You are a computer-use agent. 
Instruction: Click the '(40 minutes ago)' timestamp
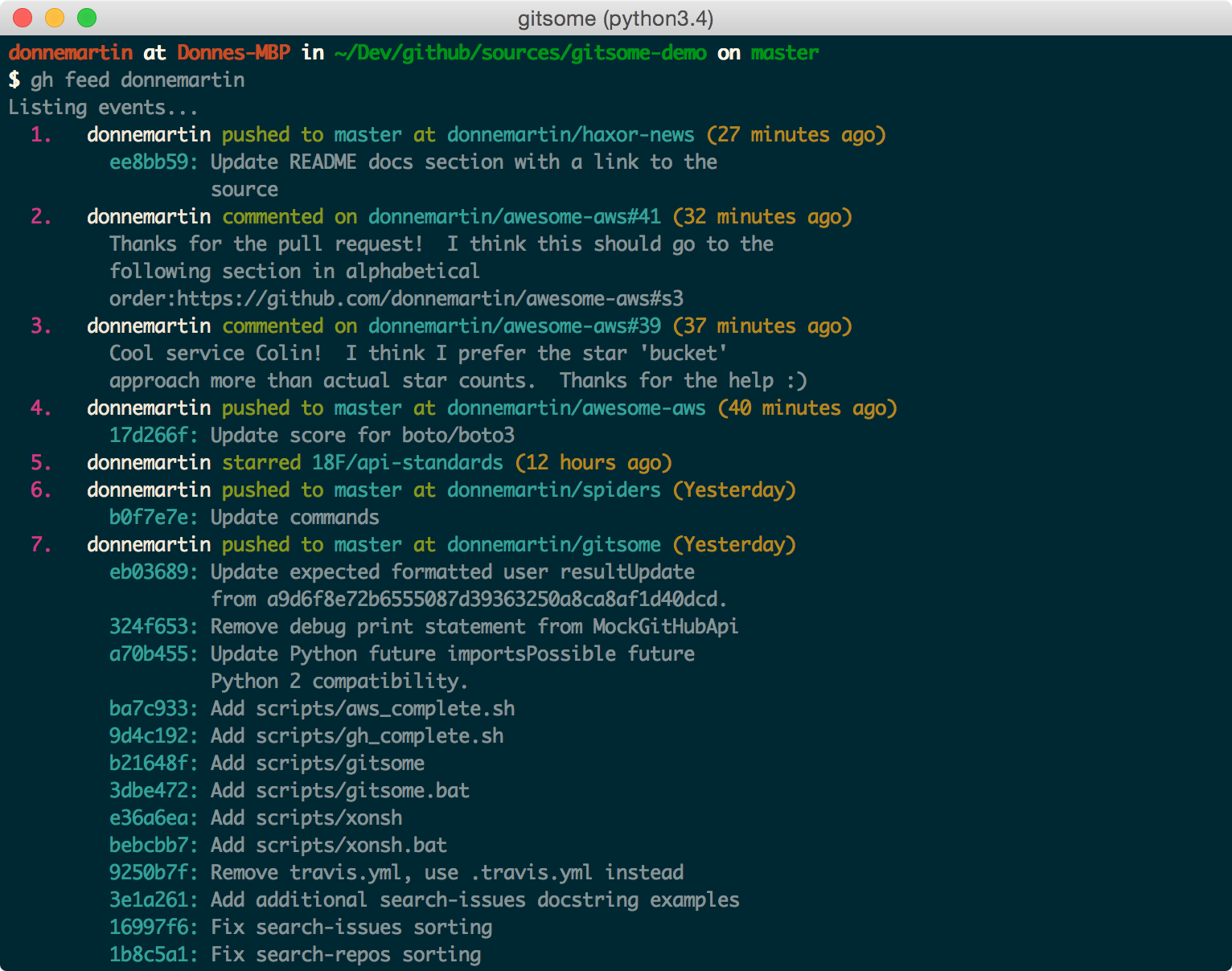click(x=807, y=408)
